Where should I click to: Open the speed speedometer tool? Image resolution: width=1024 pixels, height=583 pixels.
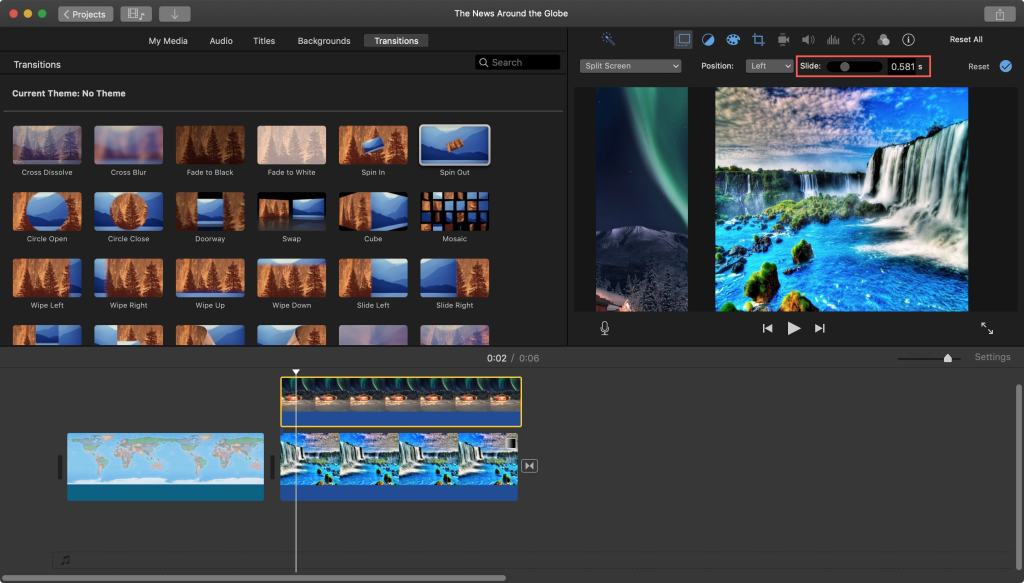tap(858, 40)
